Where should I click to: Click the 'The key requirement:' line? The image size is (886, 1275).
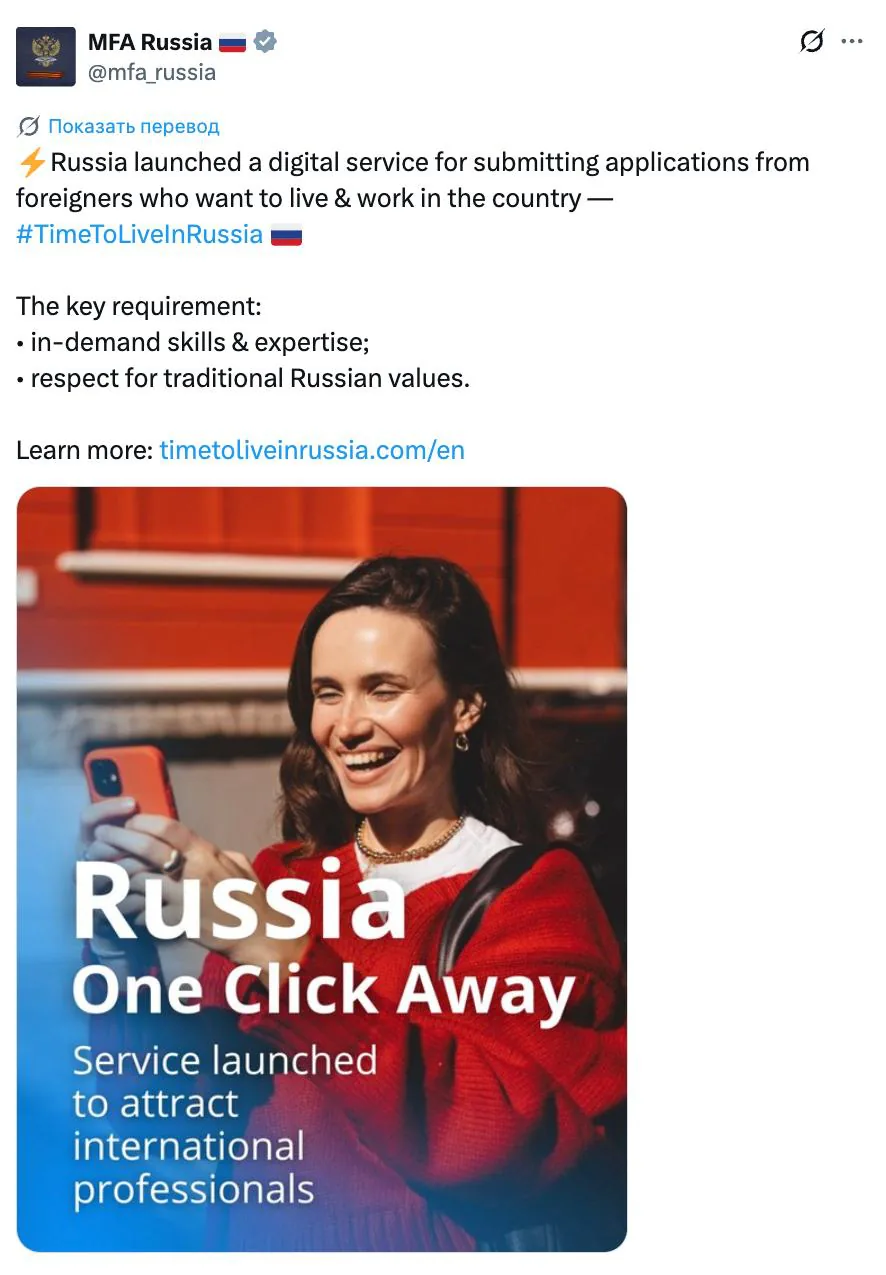tap(138, 306)
